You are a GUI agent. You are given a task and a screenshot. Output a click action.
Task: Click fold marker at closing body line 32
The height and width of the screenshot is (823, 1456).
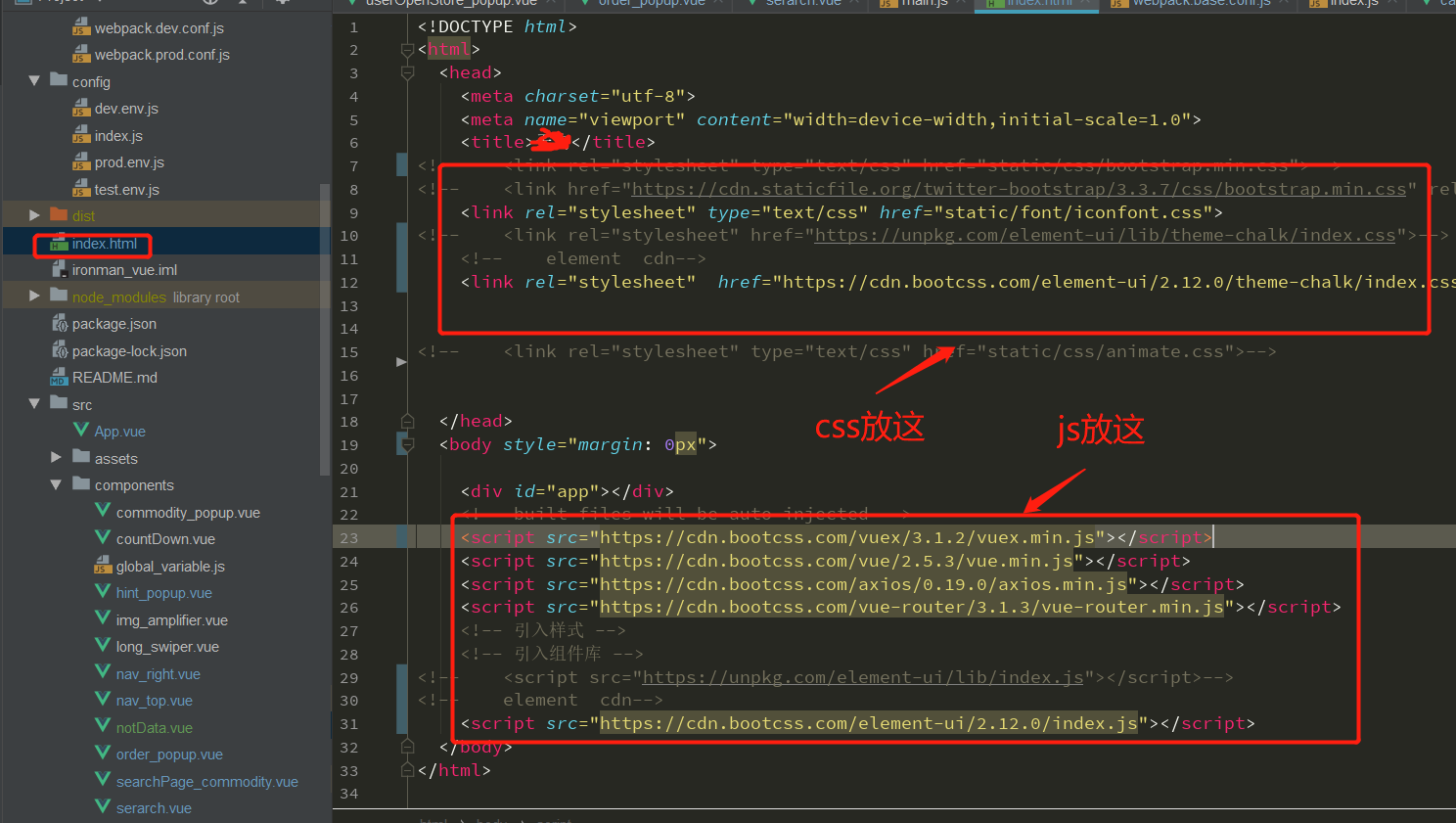point(407,747)
